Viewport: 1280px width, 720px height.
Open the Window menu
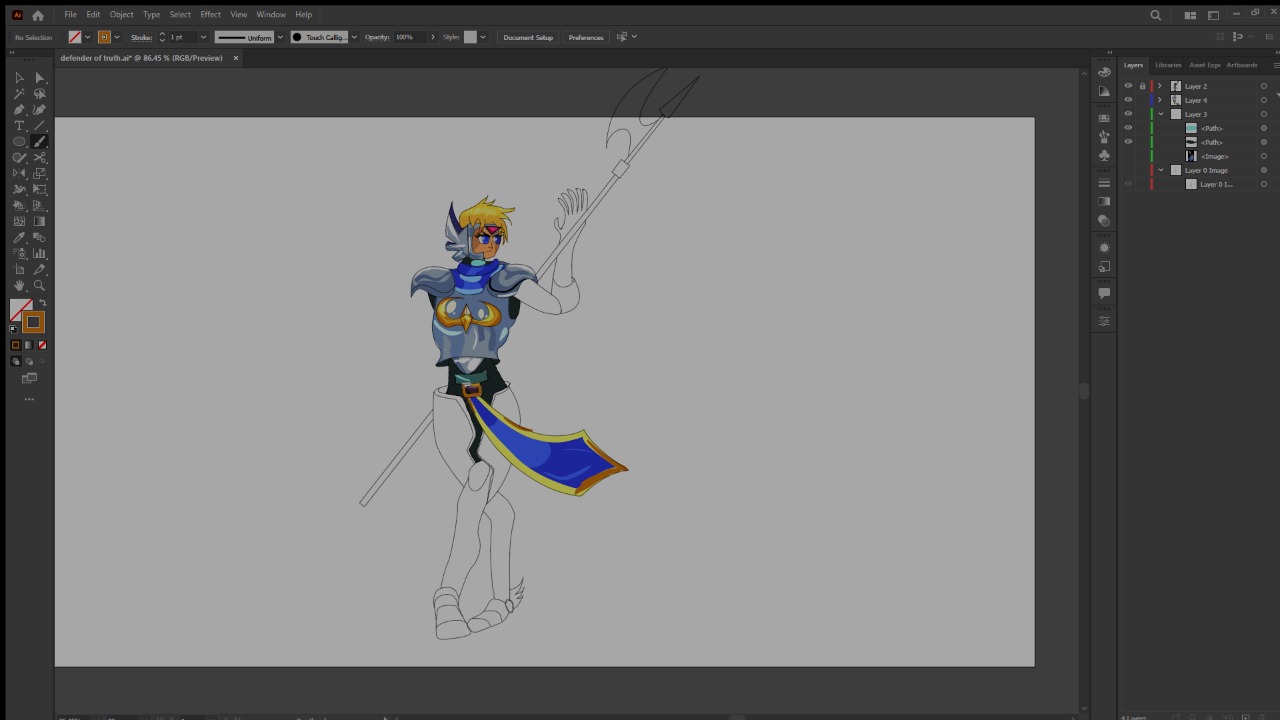pyautogui.click(x=270, y=15)
